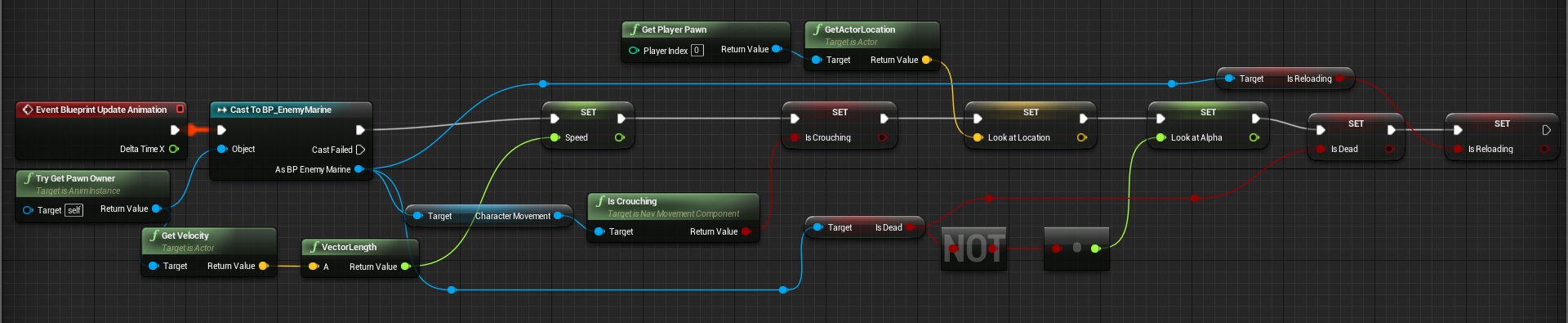Click the Target pin on the Is Reloading getter
This screenshot has width=1568, height=323.
[x=1229, y=79]
